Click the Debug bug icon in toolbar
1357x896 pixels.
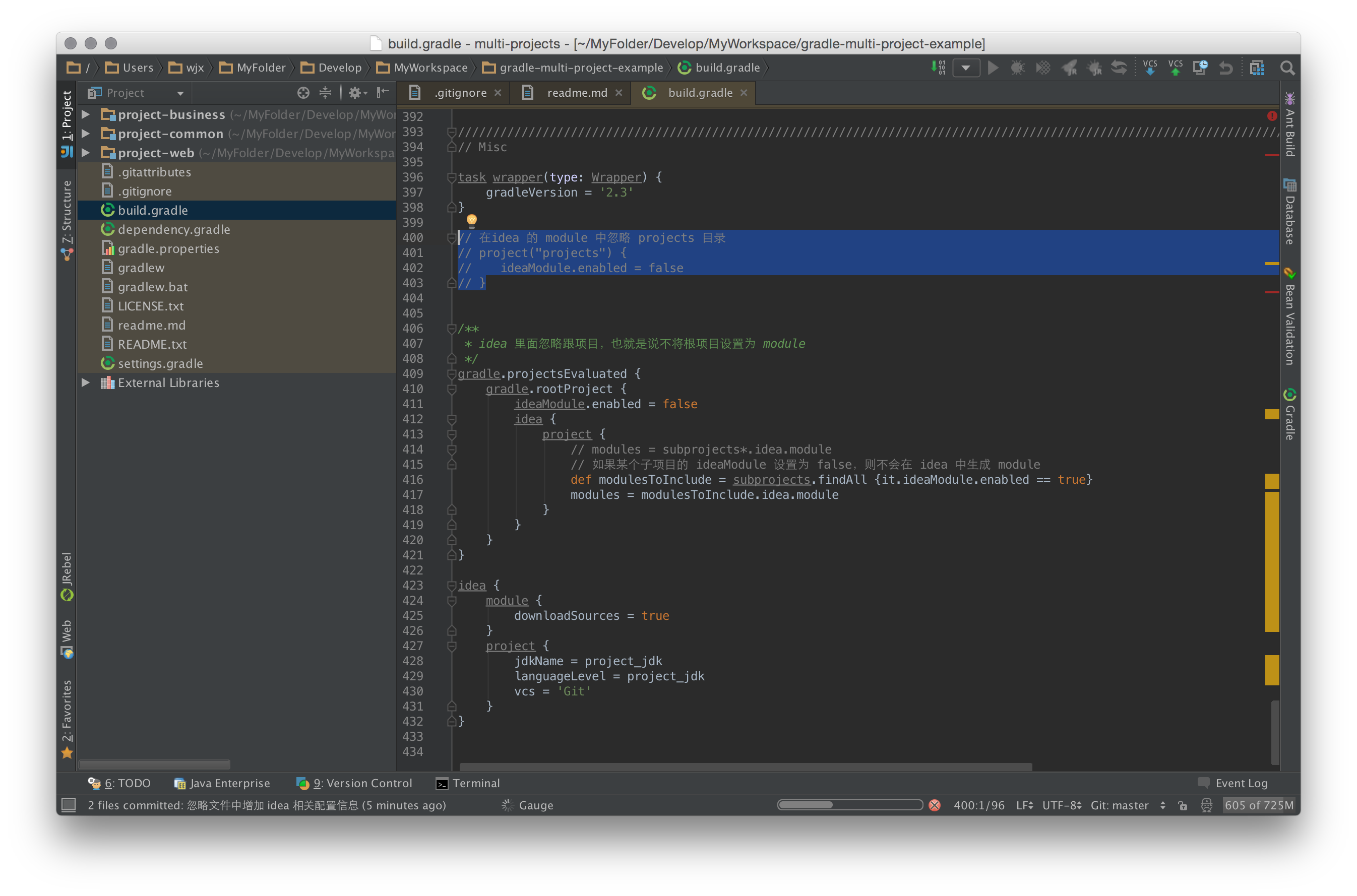tap(1017, 68)
